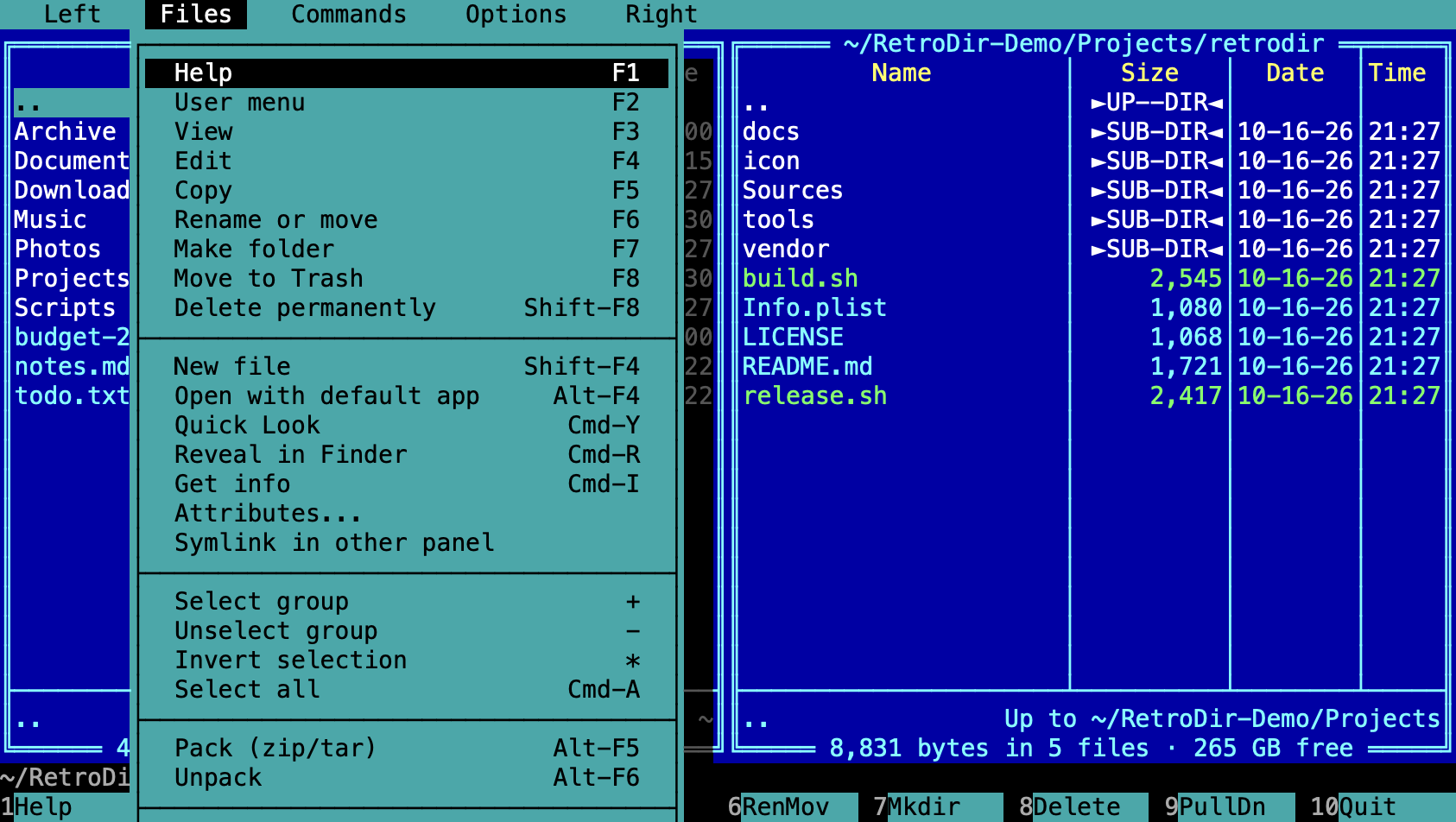The width and height of the screenshot is (1456, 822).
Task: Choose Make folder from the menu
Action: (407, 250)
